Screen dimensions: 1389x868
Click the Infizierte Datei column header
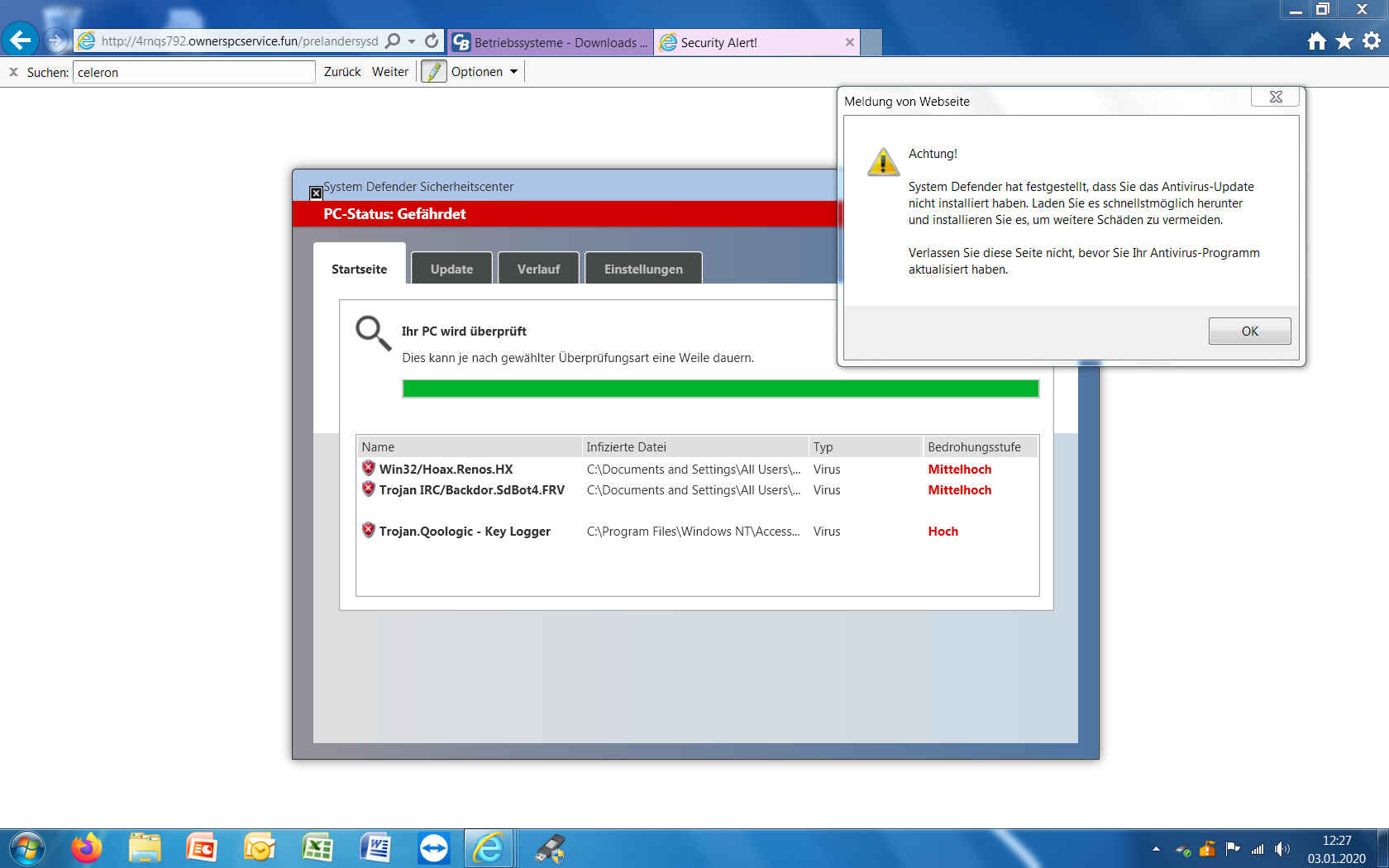[695, 447]
